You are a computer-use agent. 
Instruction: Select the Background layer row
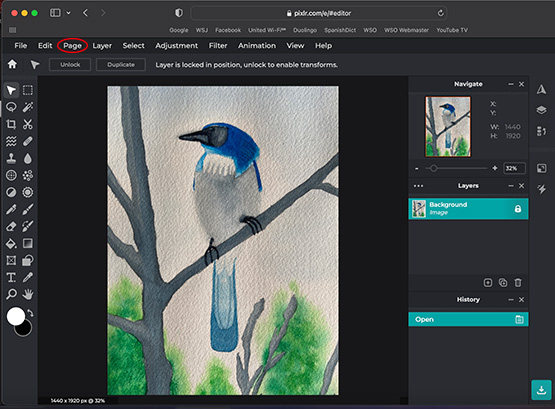[468, 209]
